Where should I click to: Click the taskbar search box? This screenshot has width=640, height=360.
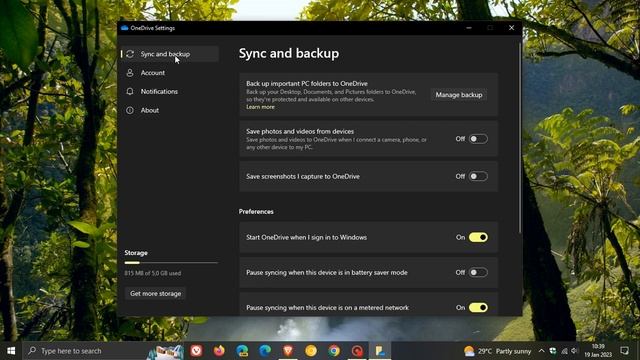pos(104,351)
